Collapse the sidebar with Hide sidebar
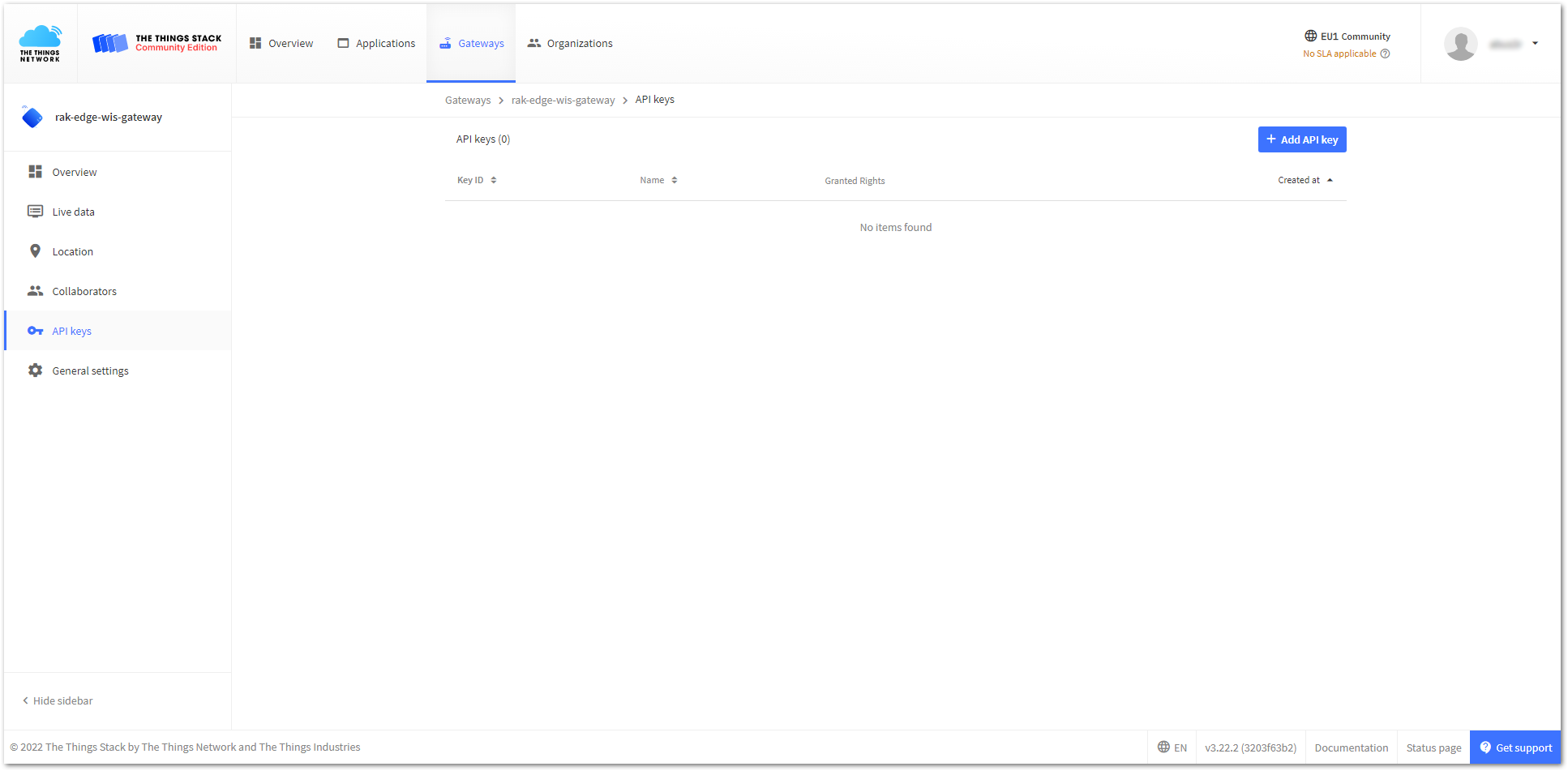The height and width of the screenshot is (771, 1568). coord(58,700)
